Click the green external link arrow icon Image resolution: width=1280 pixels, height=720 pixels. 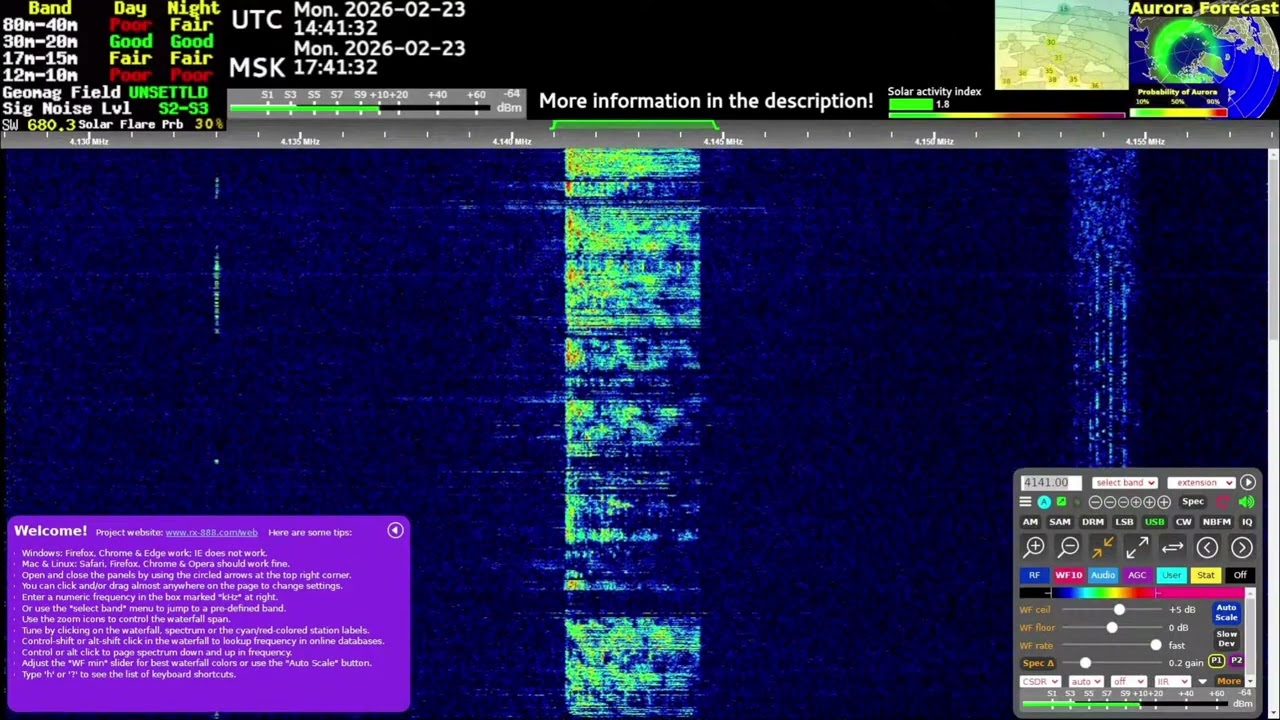click(x=1061, y=502)
